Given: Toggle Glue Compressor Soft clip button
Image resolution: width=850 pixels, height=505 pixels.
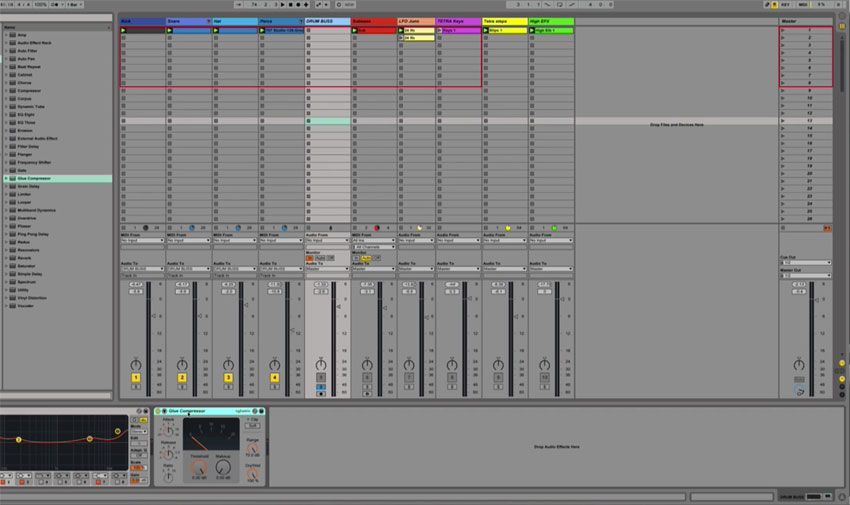Looking at the screenshot, I should coord(252,426).
